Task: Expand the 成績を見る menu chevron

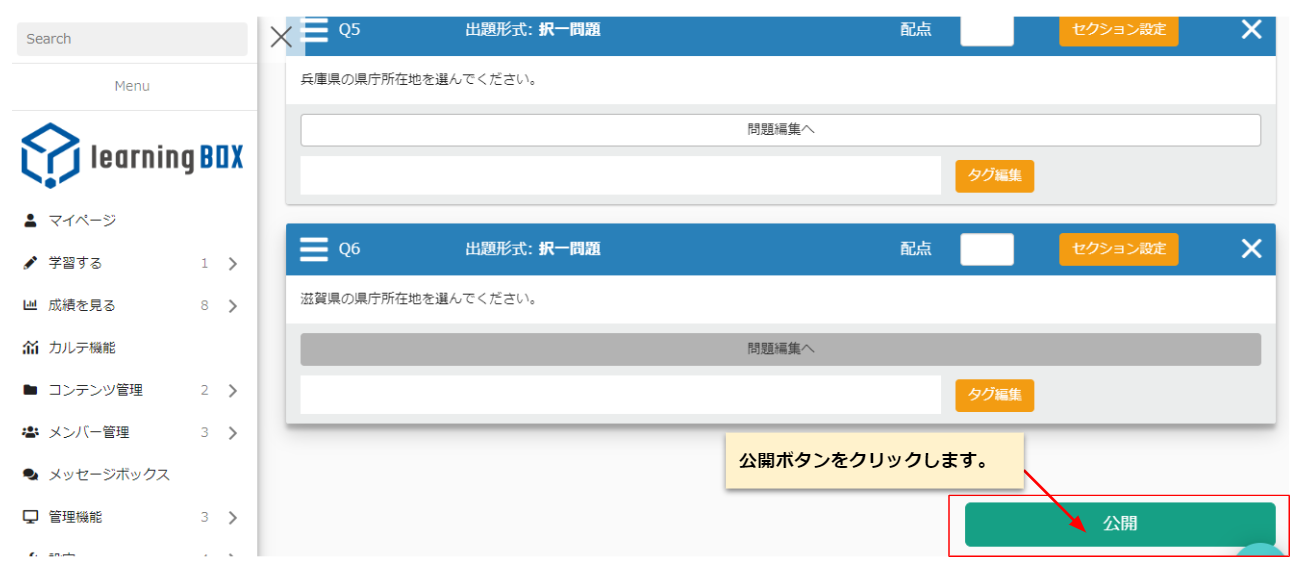Action: [232, 306]
